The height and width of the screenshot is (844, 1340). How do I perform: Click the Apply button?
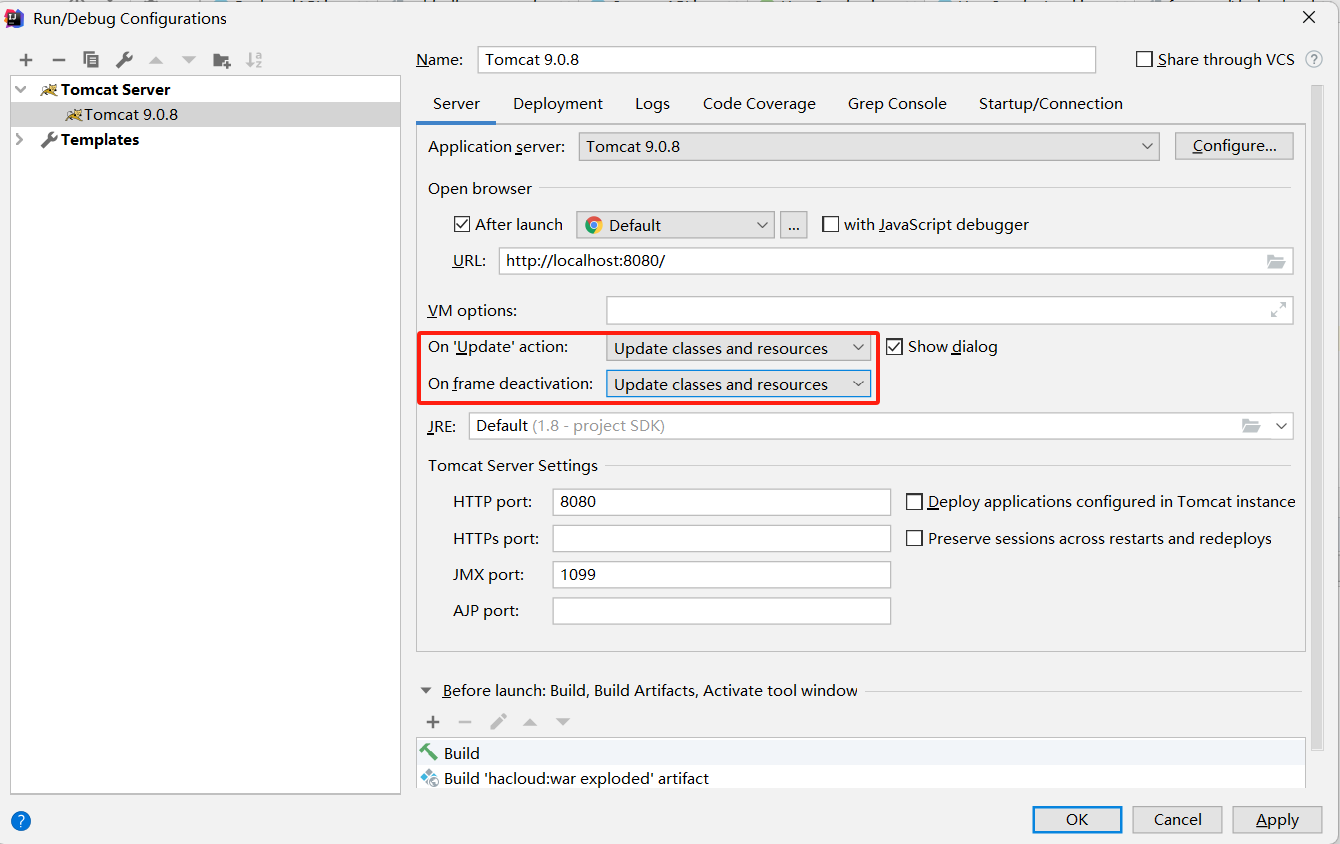tap(1277, 820)
